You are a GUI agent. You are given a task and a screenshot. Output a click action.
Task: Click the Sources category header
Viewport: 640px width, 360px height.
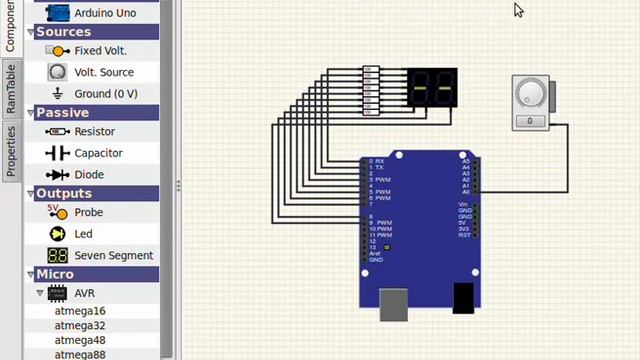(x=96, y=32)
